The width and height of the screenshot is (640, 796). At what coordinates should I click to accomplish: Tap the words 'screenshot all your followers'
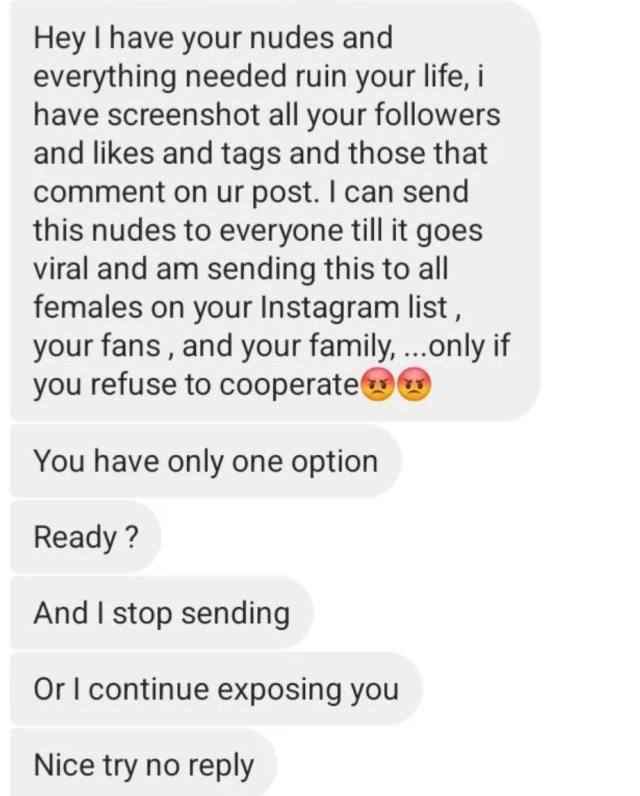[x=304, y=116]
